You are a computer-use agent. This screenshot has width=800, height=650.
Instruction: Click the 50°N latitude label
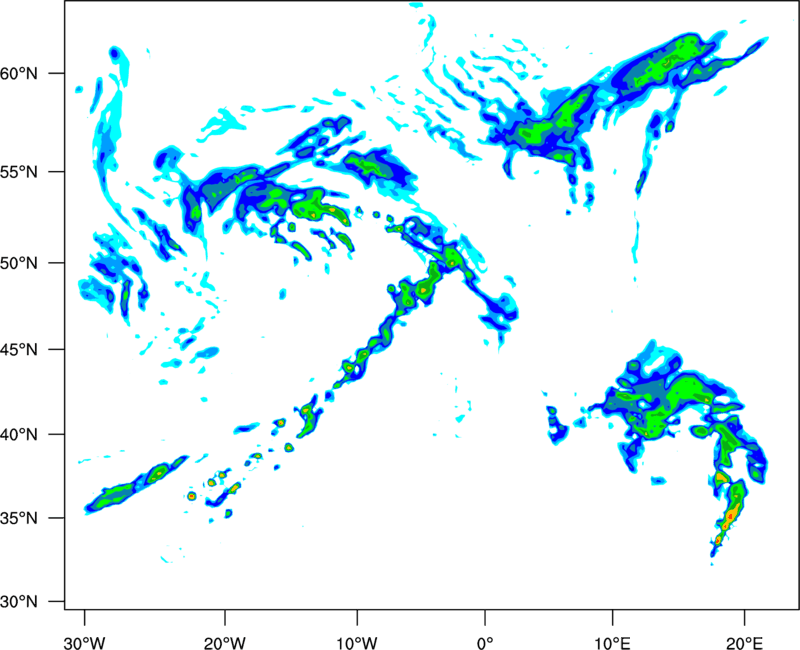(19, 263)
